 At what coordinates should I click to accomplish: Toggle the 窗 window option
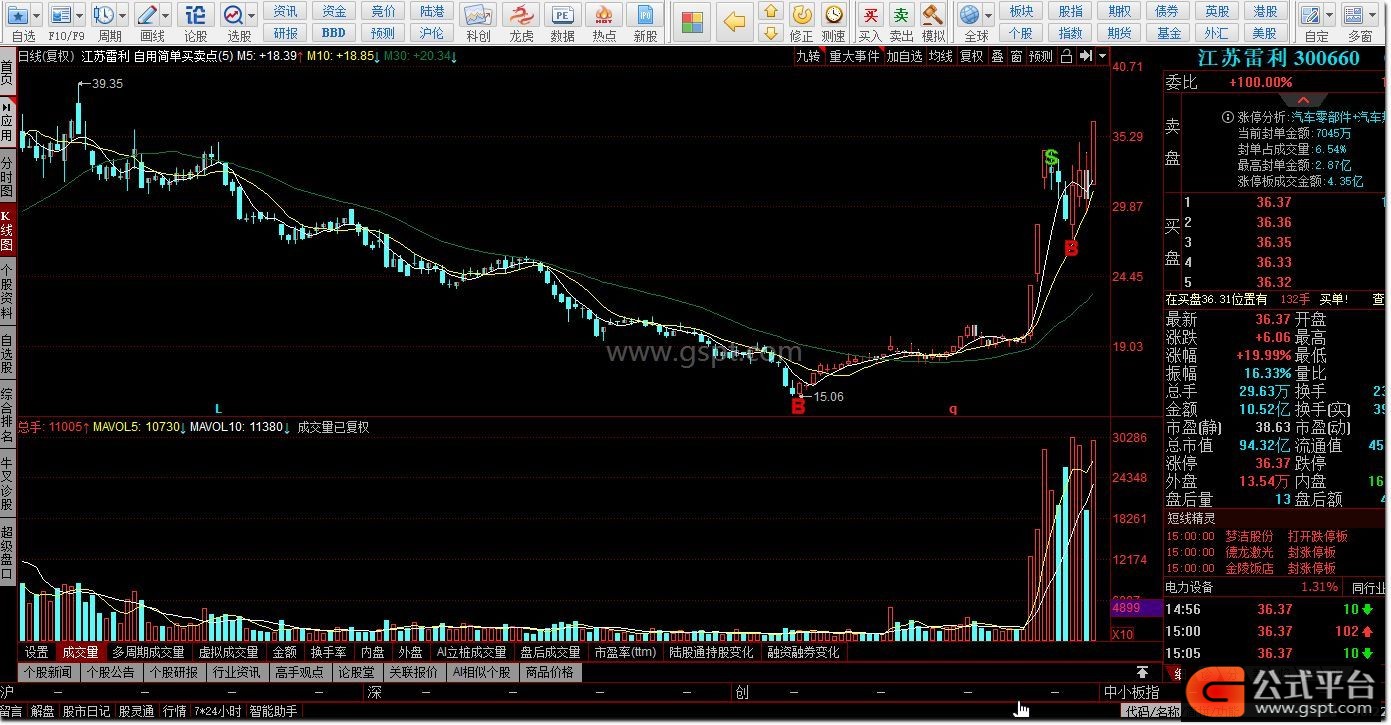point(1016,57)
